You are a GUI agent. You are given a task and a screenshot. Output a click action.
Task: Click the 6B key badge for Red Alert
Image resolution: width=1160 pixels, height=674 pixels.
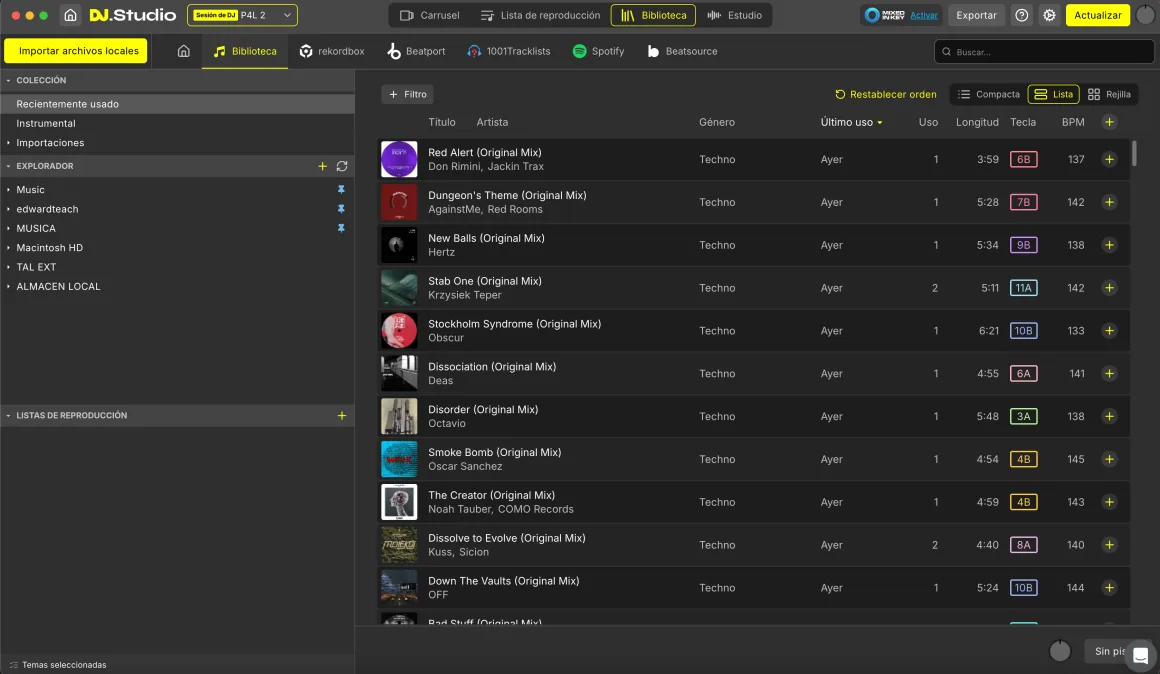pyautogui.click(x=1023, y=159)
